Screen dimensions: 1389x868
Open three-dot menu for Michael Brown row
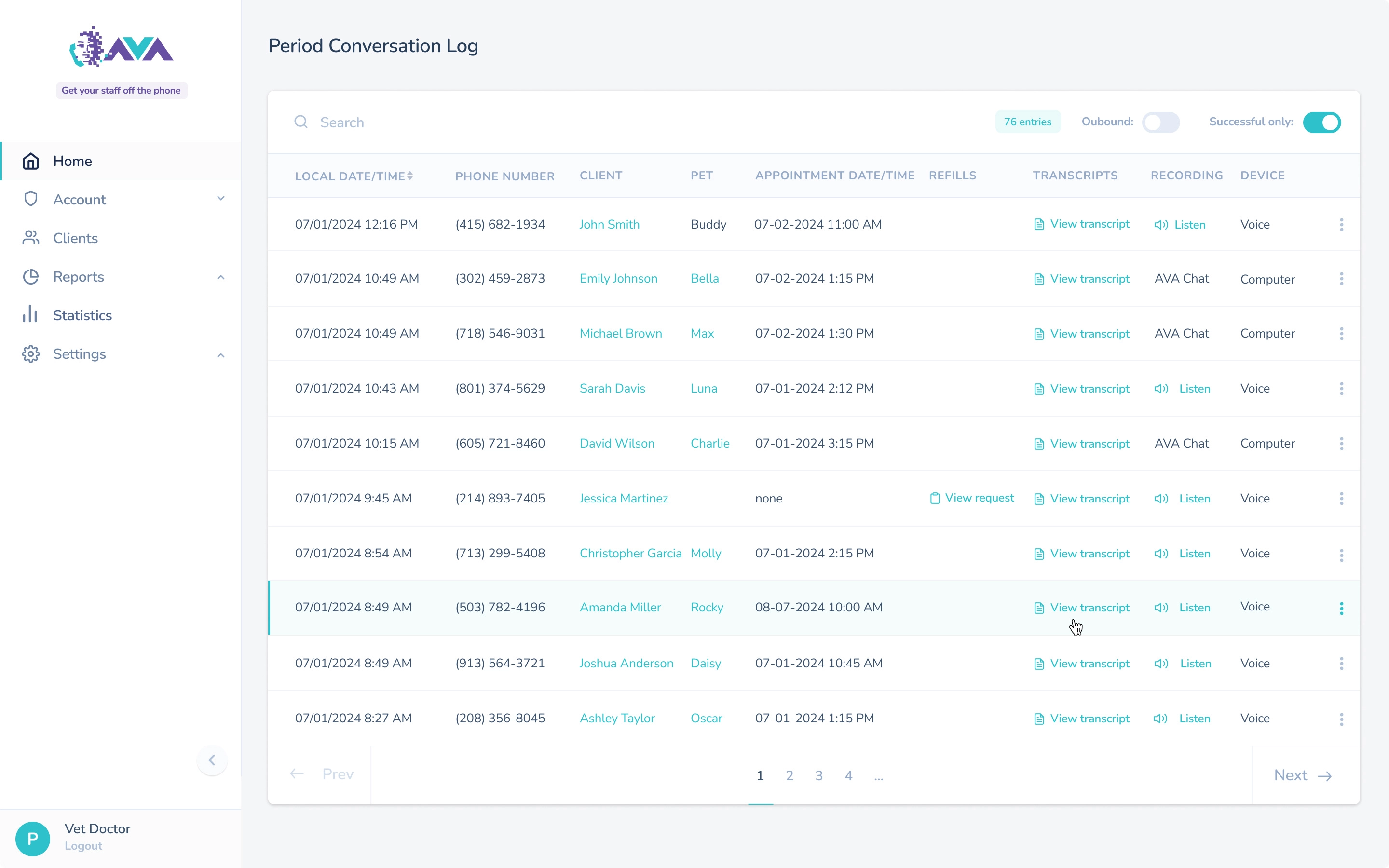[1341, 334]
